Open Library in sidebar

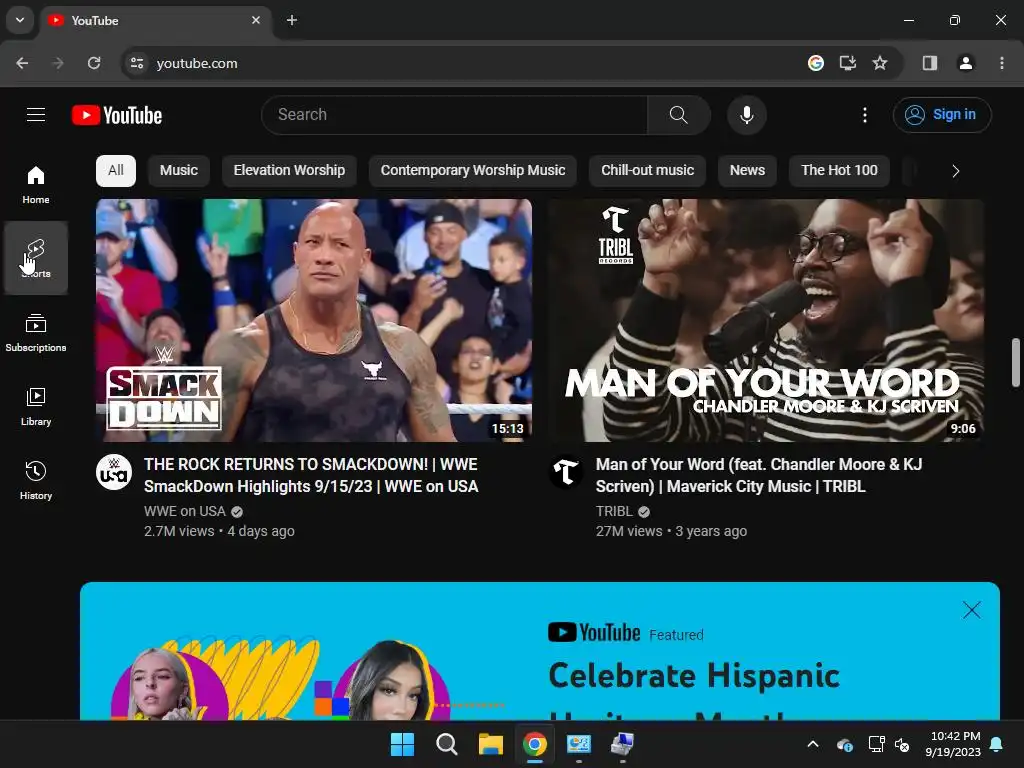pos(36,407)
